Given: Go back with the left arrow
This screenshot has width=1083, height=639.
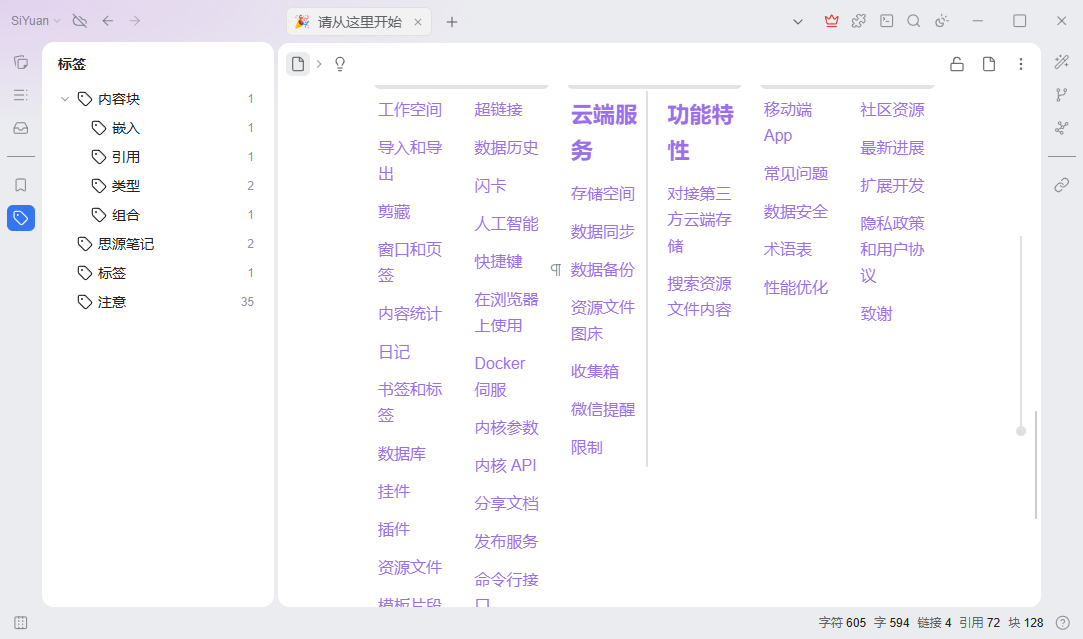Looking at the screenshot, I should pyautogui.click(x=108, y=21).
